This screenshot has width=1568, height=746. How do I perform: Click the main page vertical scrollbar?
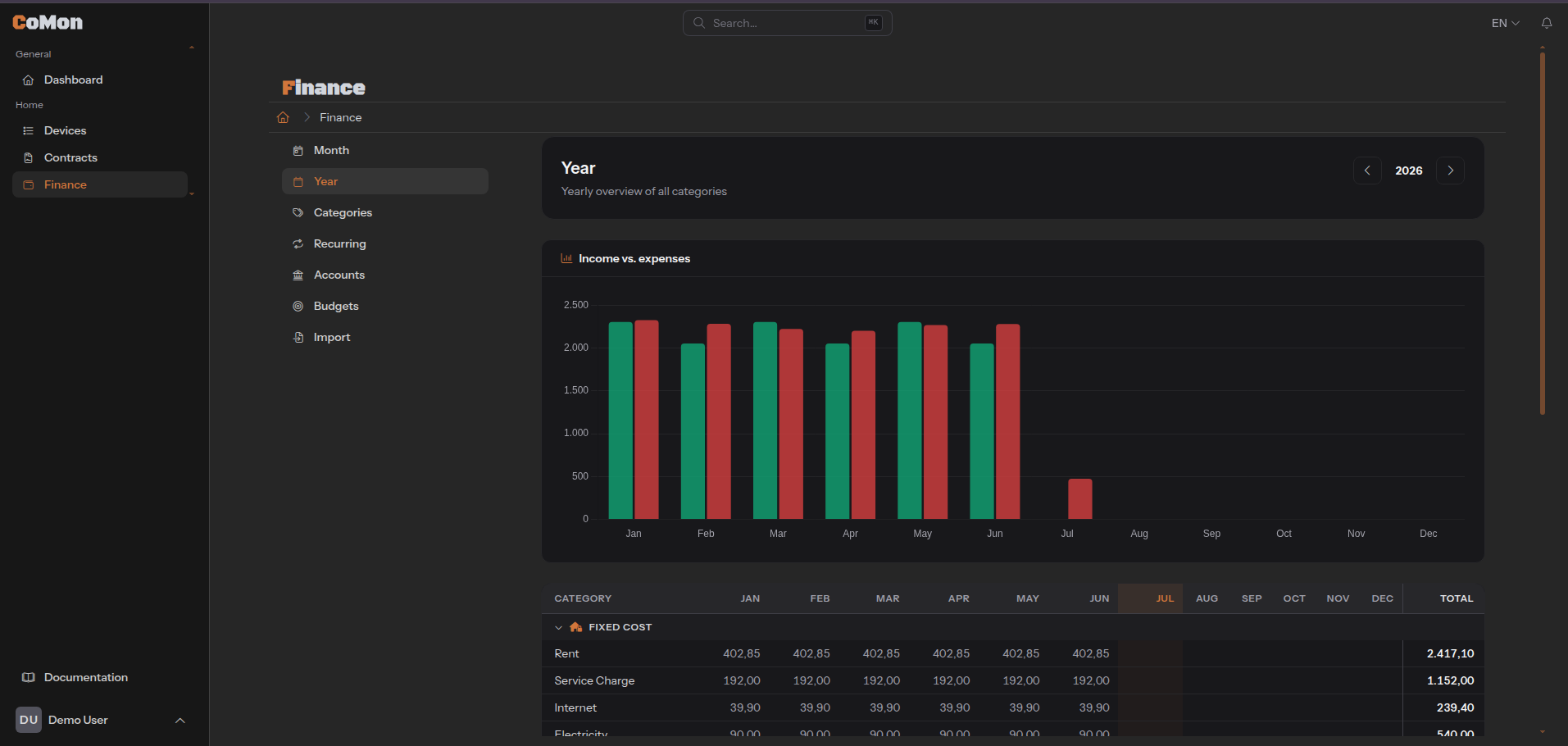pos(1542,234)
